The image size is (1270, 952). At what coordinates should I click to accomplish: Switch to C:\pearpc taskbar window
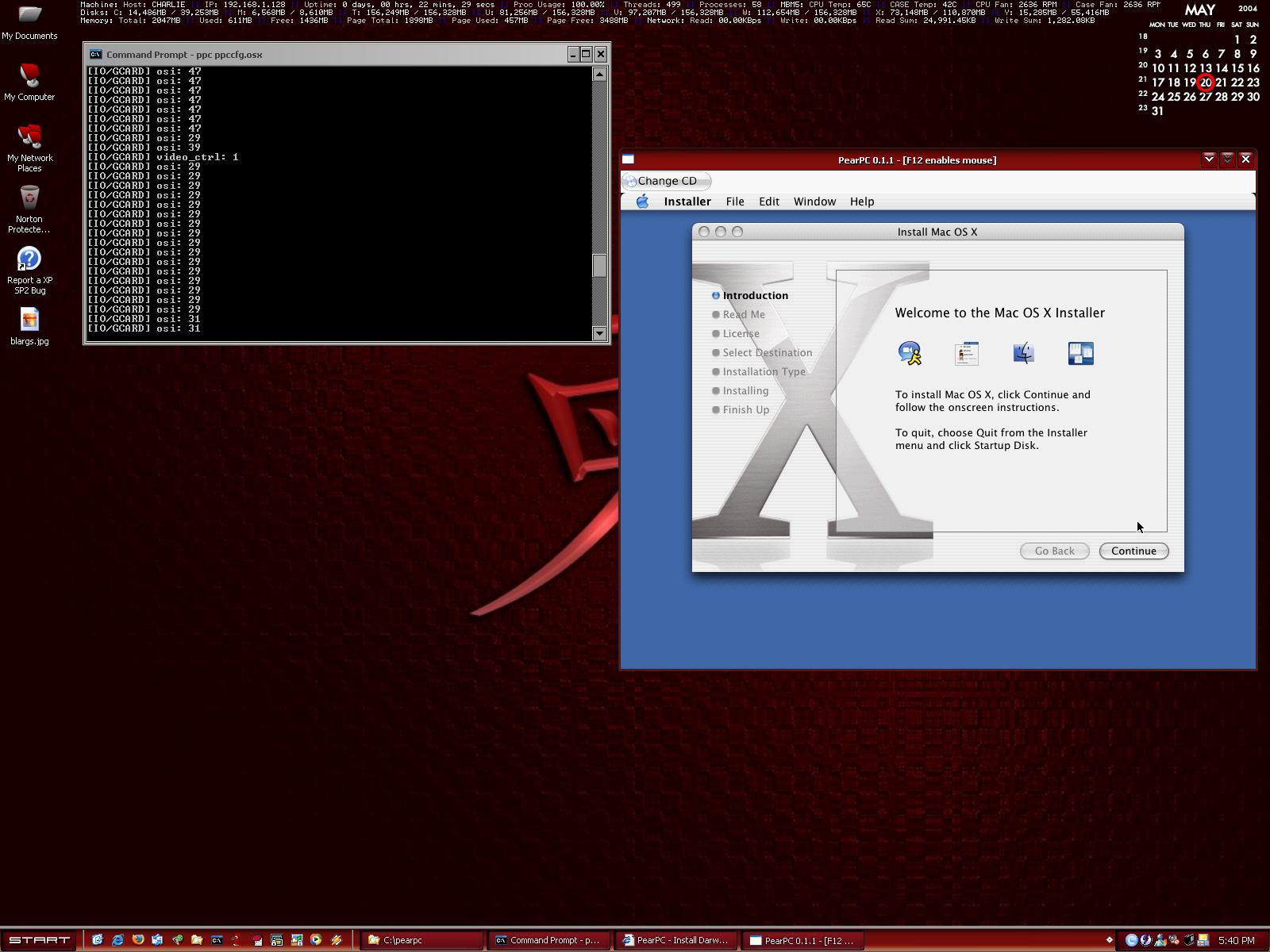[423, 940]
